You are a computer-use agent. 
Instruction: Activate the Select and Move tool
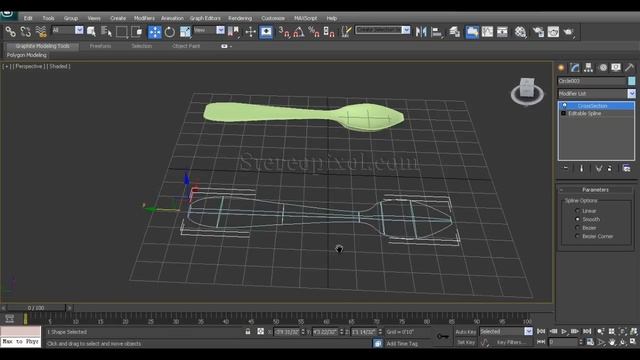coord(155,32)
